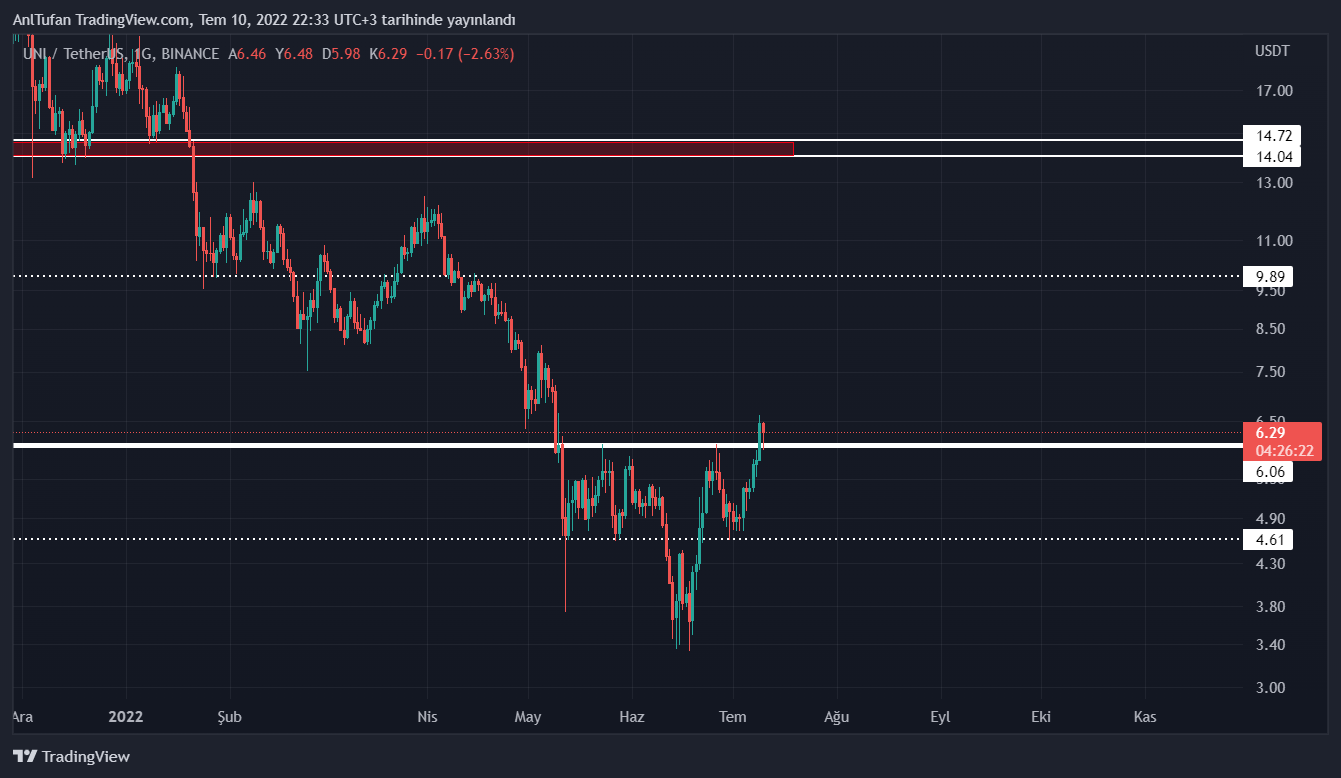
Task: Click the 9.89 dotted line price label
Action: coord(1267,276)
